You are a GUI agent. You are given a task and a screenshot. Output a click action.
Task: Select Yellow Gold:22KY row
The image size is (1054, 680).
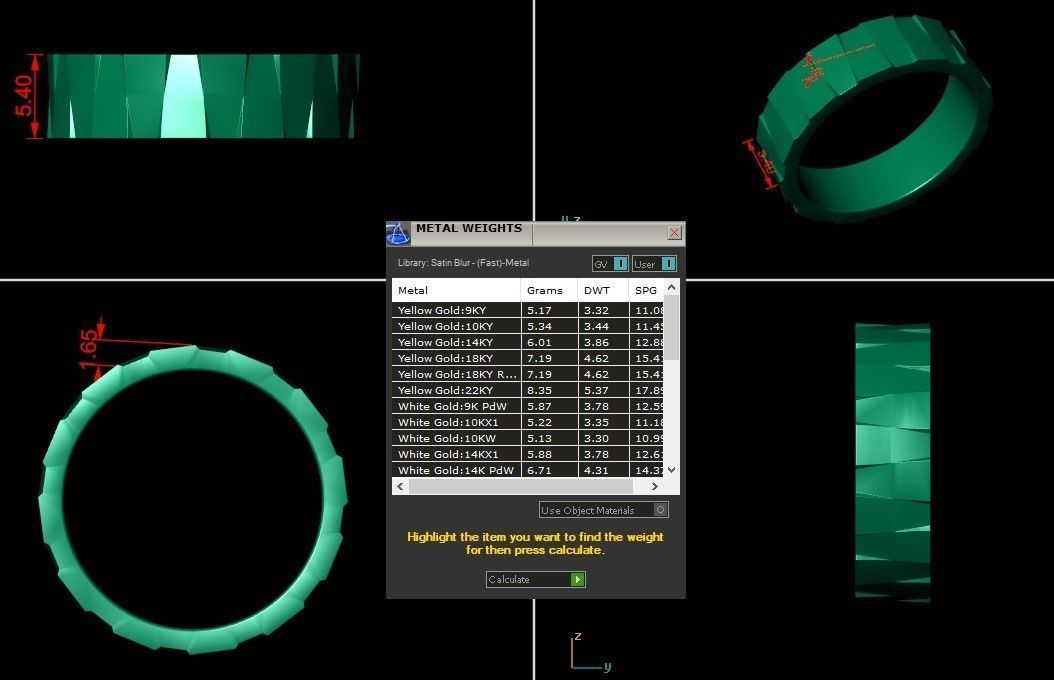click(x=528, y=390)
